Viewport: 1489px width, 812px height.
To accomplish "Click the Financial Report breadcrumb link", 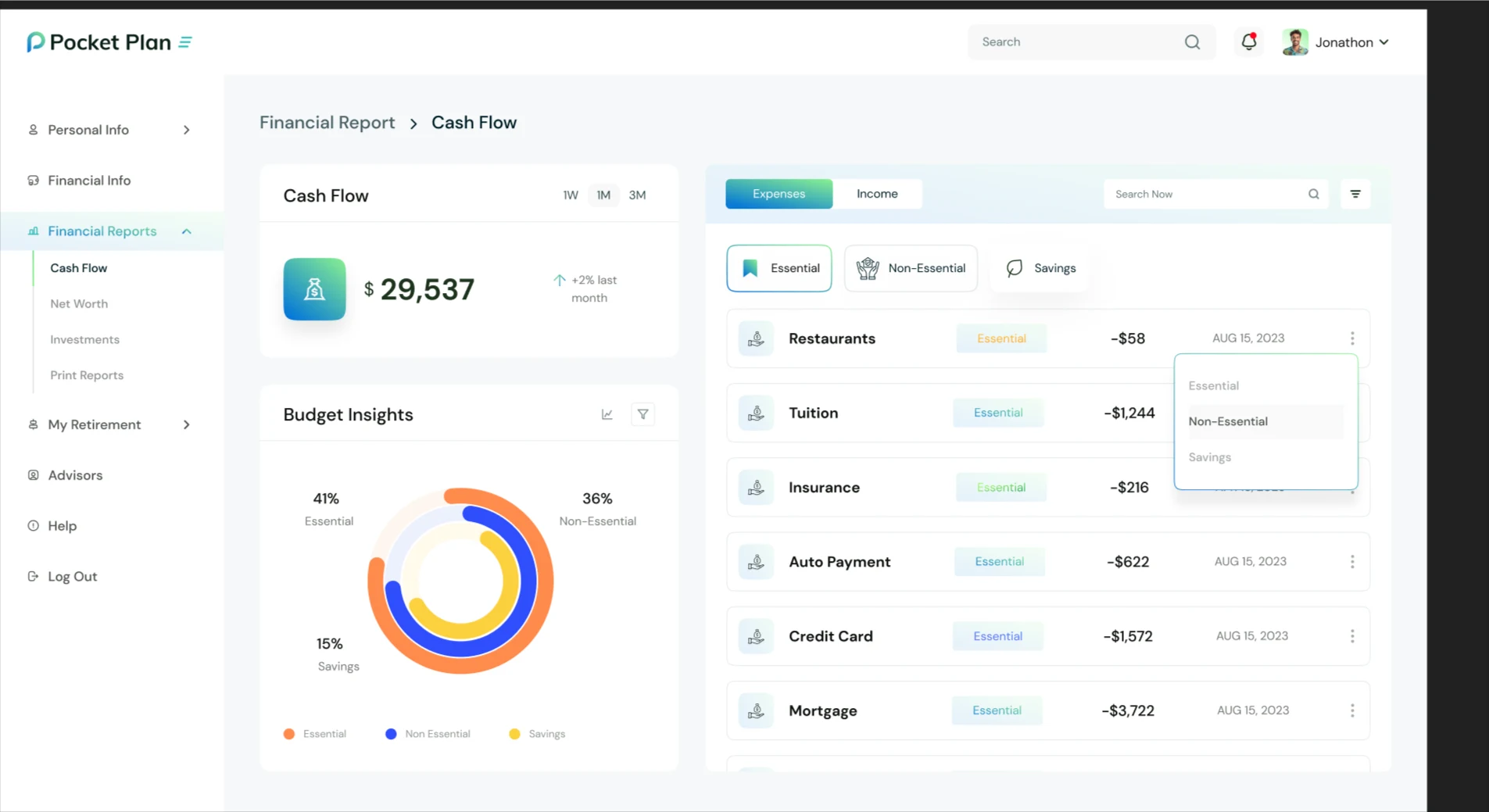I will point(327,123).
